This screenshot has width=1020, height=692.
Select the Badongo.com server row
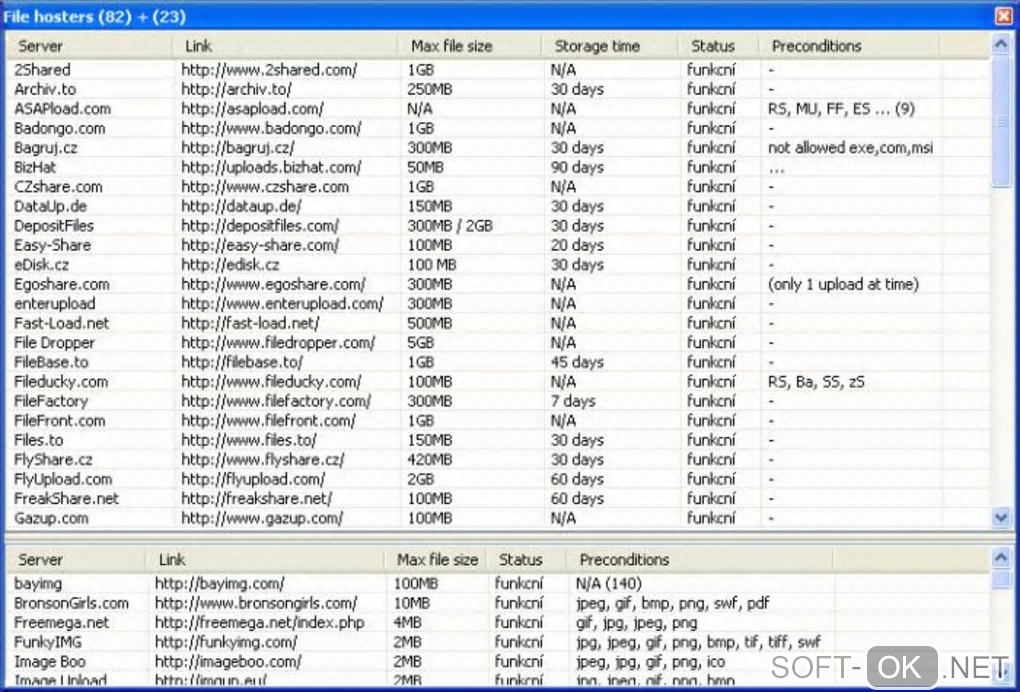499,128
